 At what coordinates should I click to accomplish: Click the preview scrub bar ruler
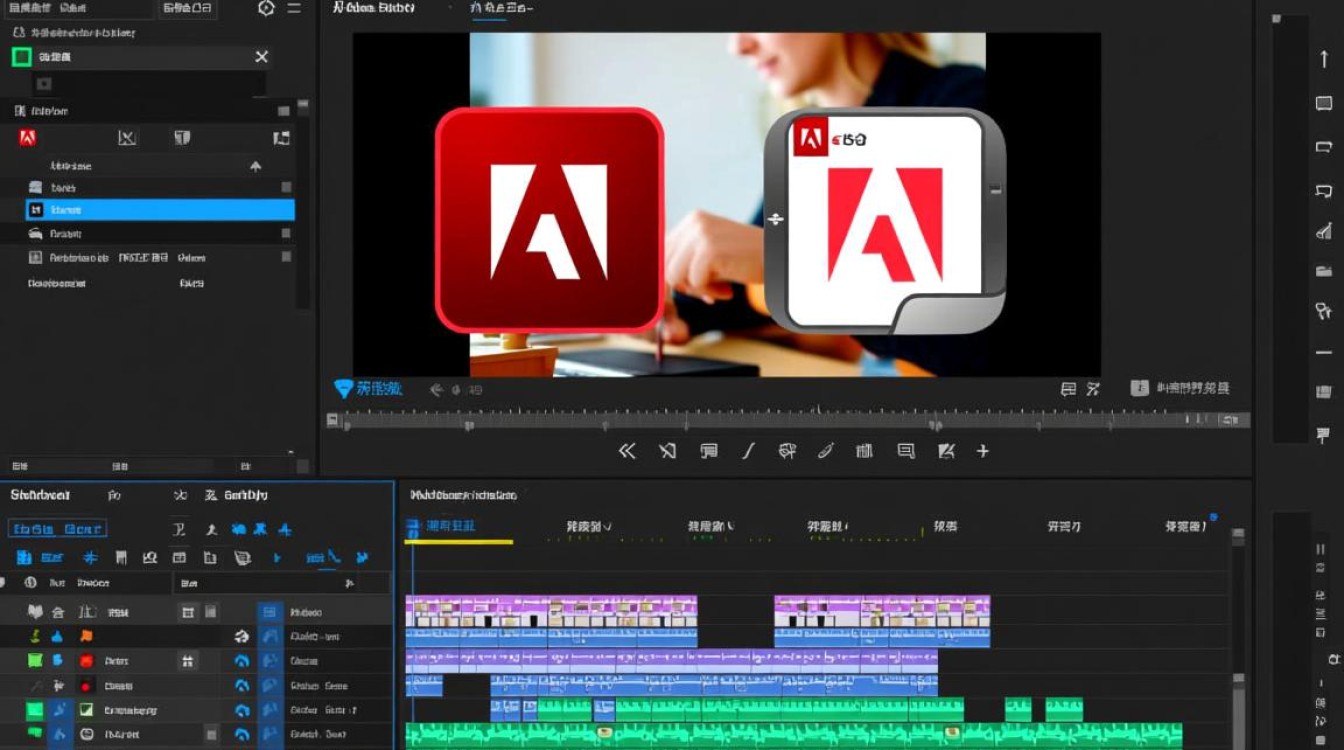788,421
